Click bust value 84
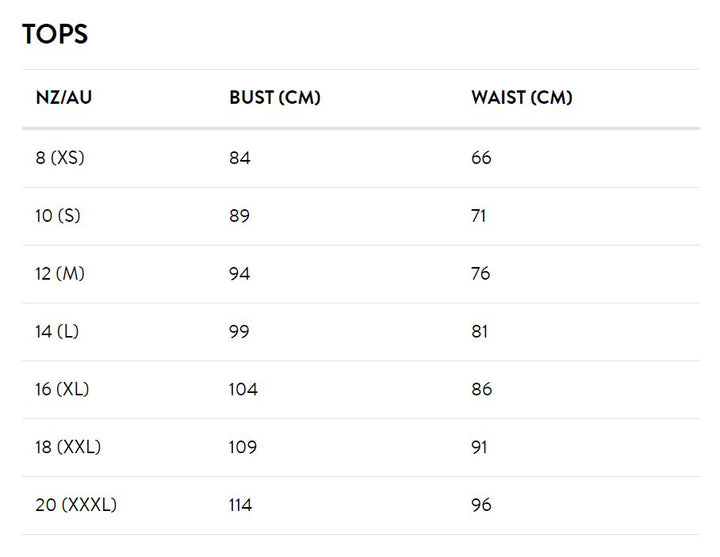The height and width of the screenshot is (557, 720). pos(240,158)
